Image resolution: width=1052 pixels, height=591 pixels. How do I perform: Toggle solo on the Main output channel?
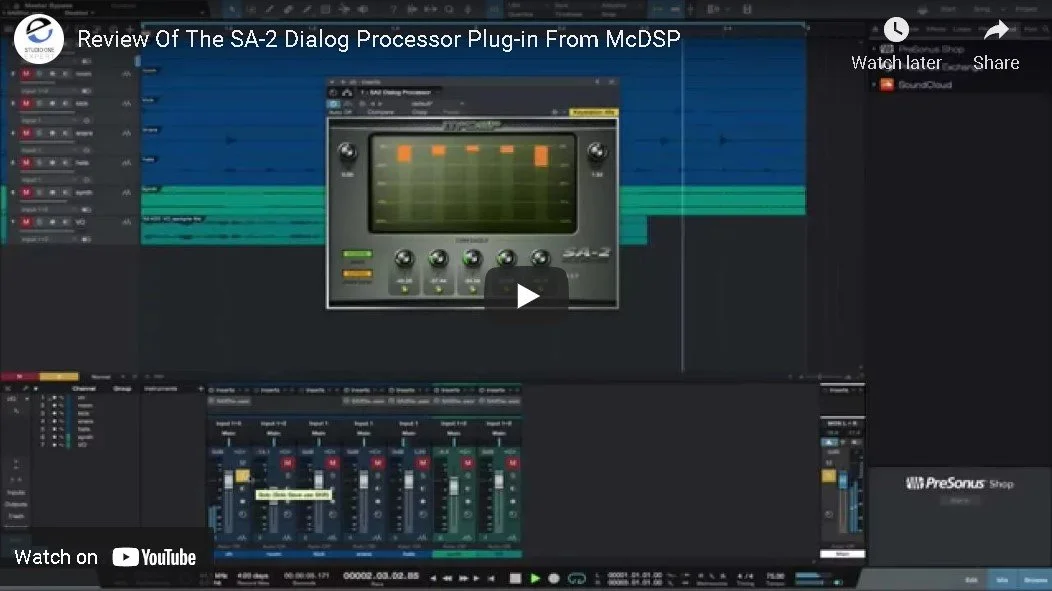point(829,476)
